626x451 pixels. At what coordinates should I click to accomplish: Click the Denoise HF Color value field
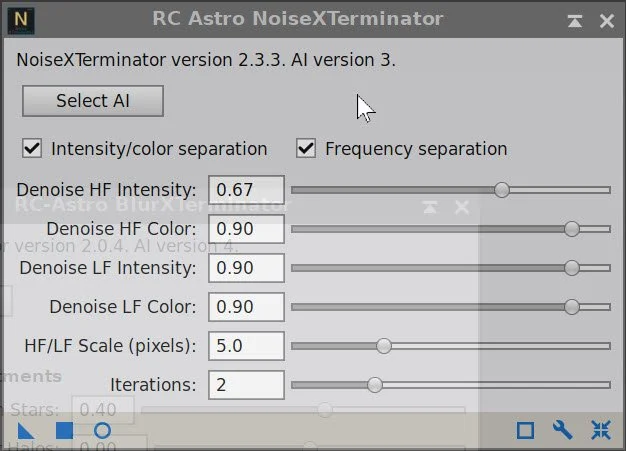coord(246,229)
